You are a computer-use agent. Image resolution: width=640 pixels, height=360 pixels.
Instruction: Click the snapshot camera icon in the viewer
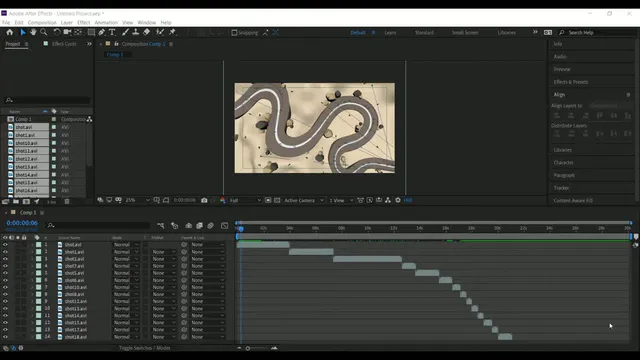[204, 200]
